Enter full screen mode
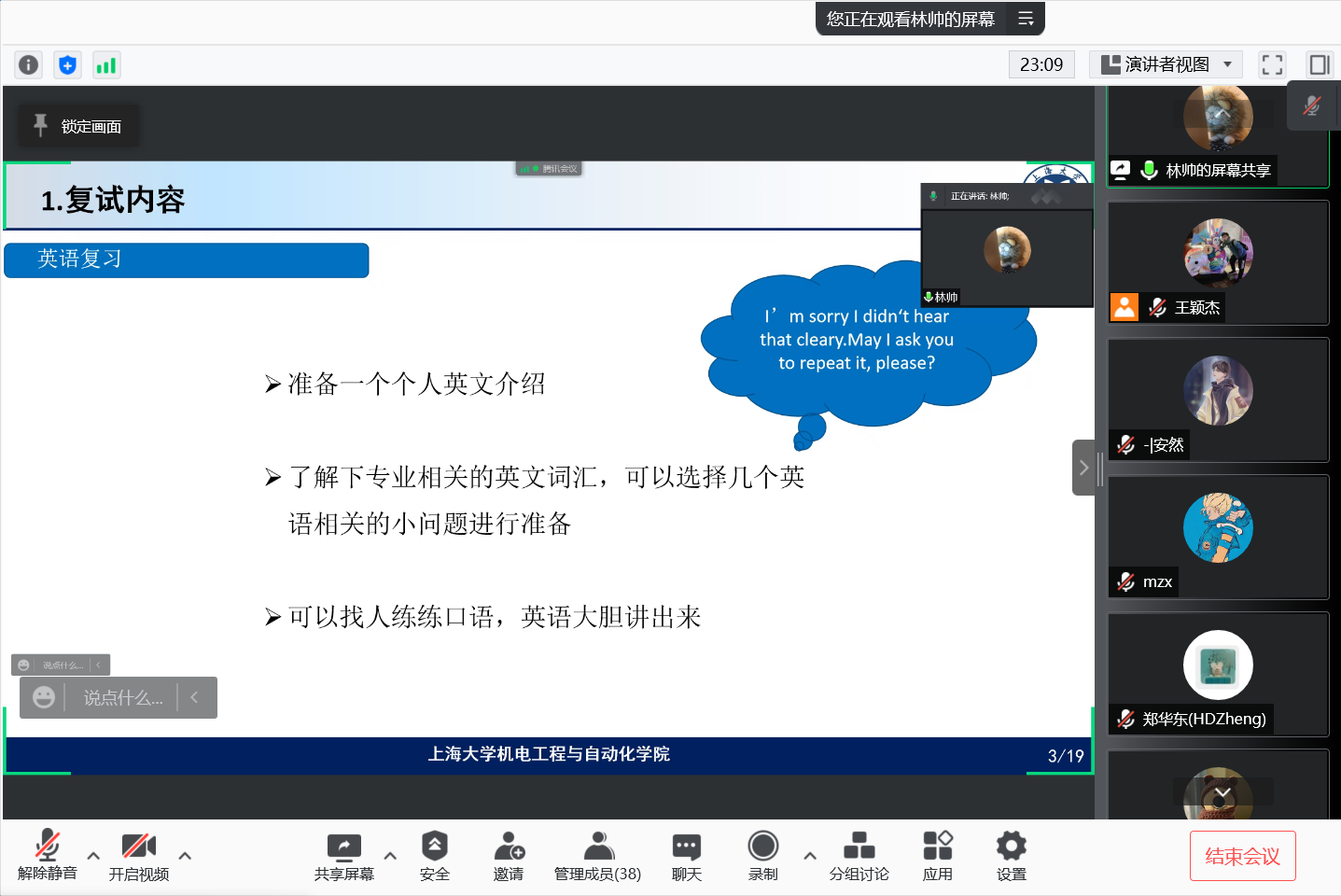The height and width of the screenshot is (896, 1341). [x=1272, y=64]
